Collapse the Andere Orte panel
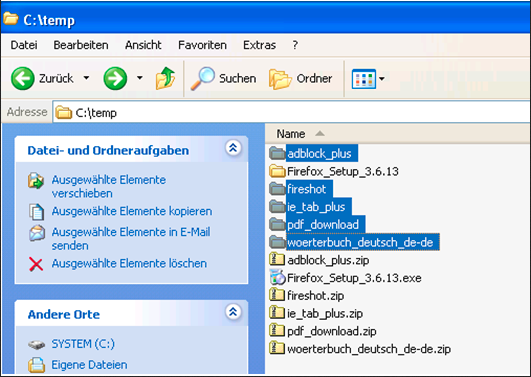 point(233,312)
